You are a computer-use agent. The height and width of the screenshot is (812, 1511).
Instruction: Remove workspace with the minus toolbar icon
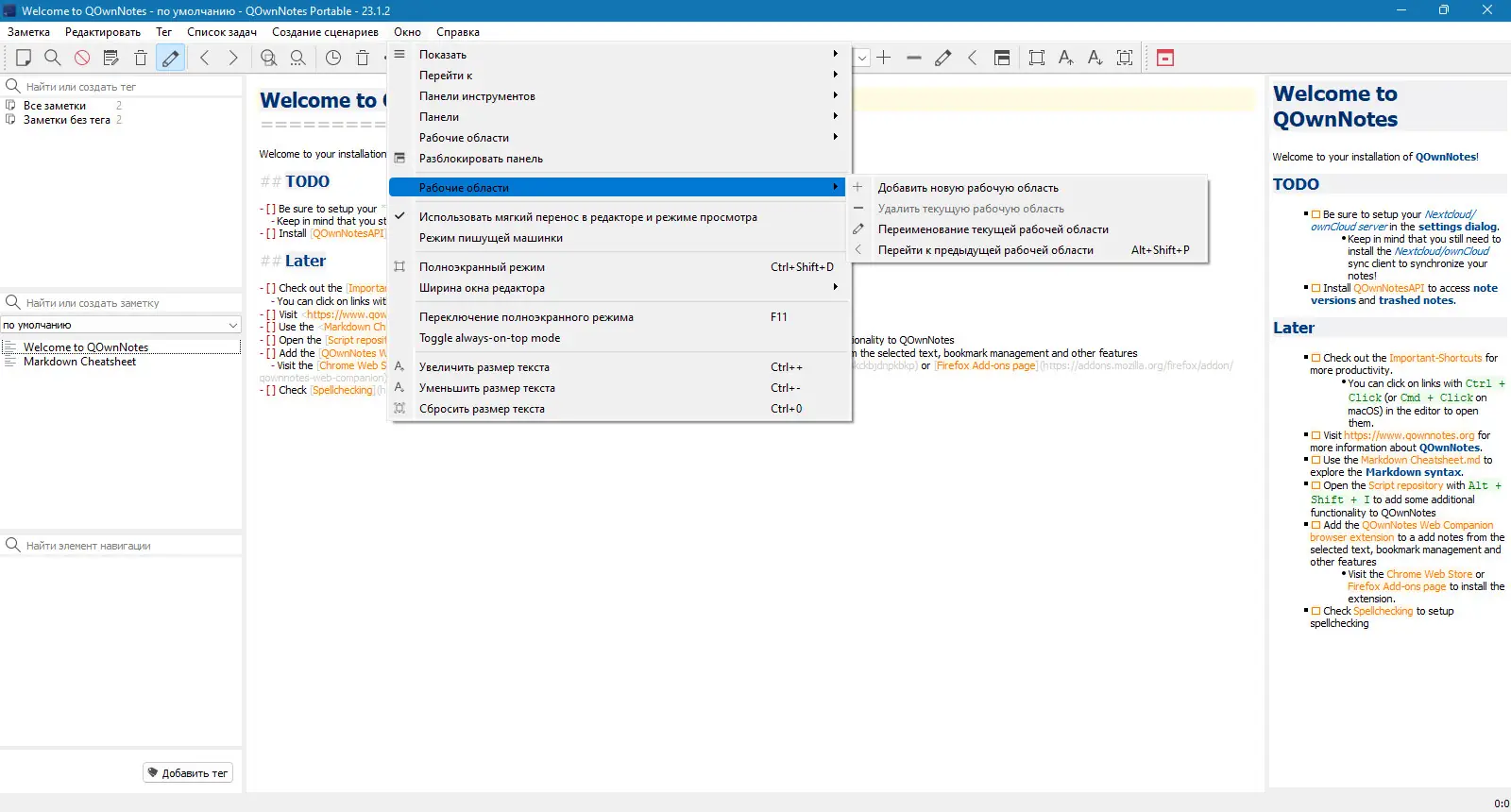[913, 58]
